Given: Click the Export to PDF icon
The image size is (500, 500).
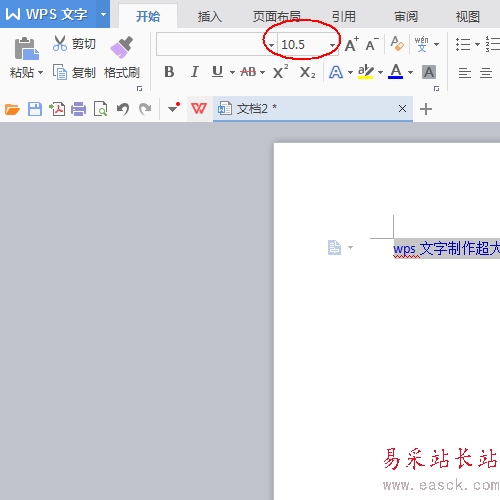Looking at the screenshot, I should (x=57, y=109).
